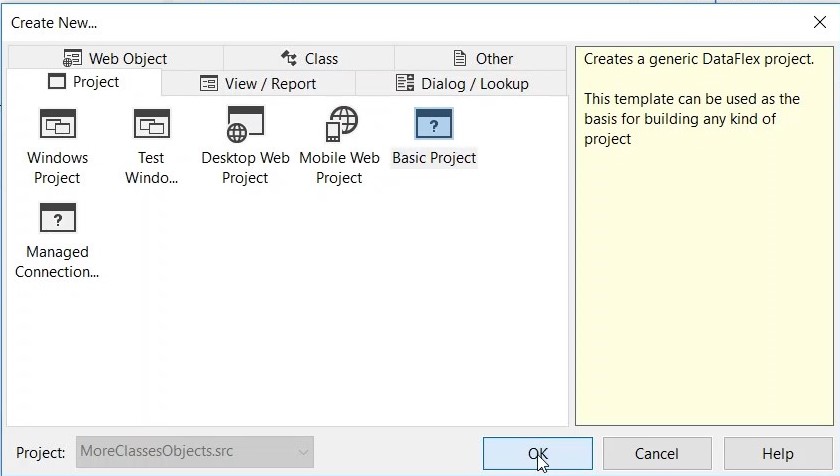Open the Class tab

[x=309, y=58]
